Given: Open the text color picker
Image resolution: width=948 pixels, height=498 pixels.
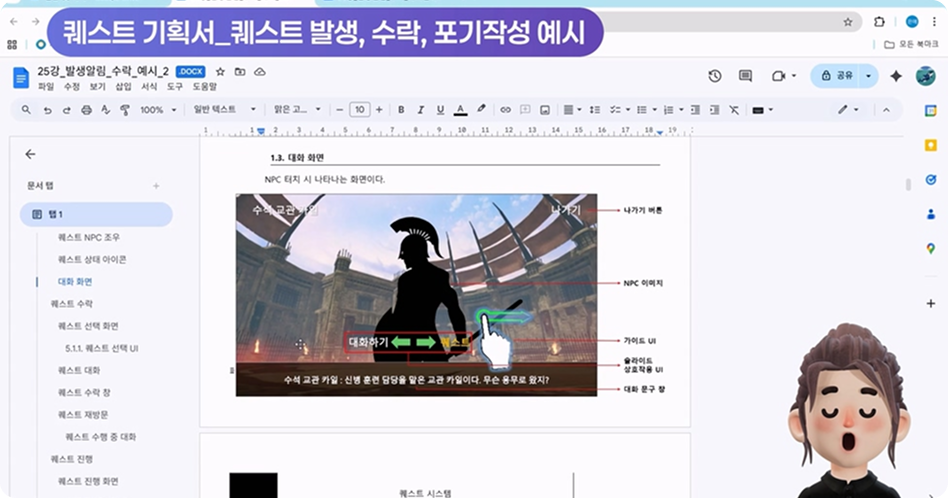Looking at the screenshot, I should tap(460, 109).
